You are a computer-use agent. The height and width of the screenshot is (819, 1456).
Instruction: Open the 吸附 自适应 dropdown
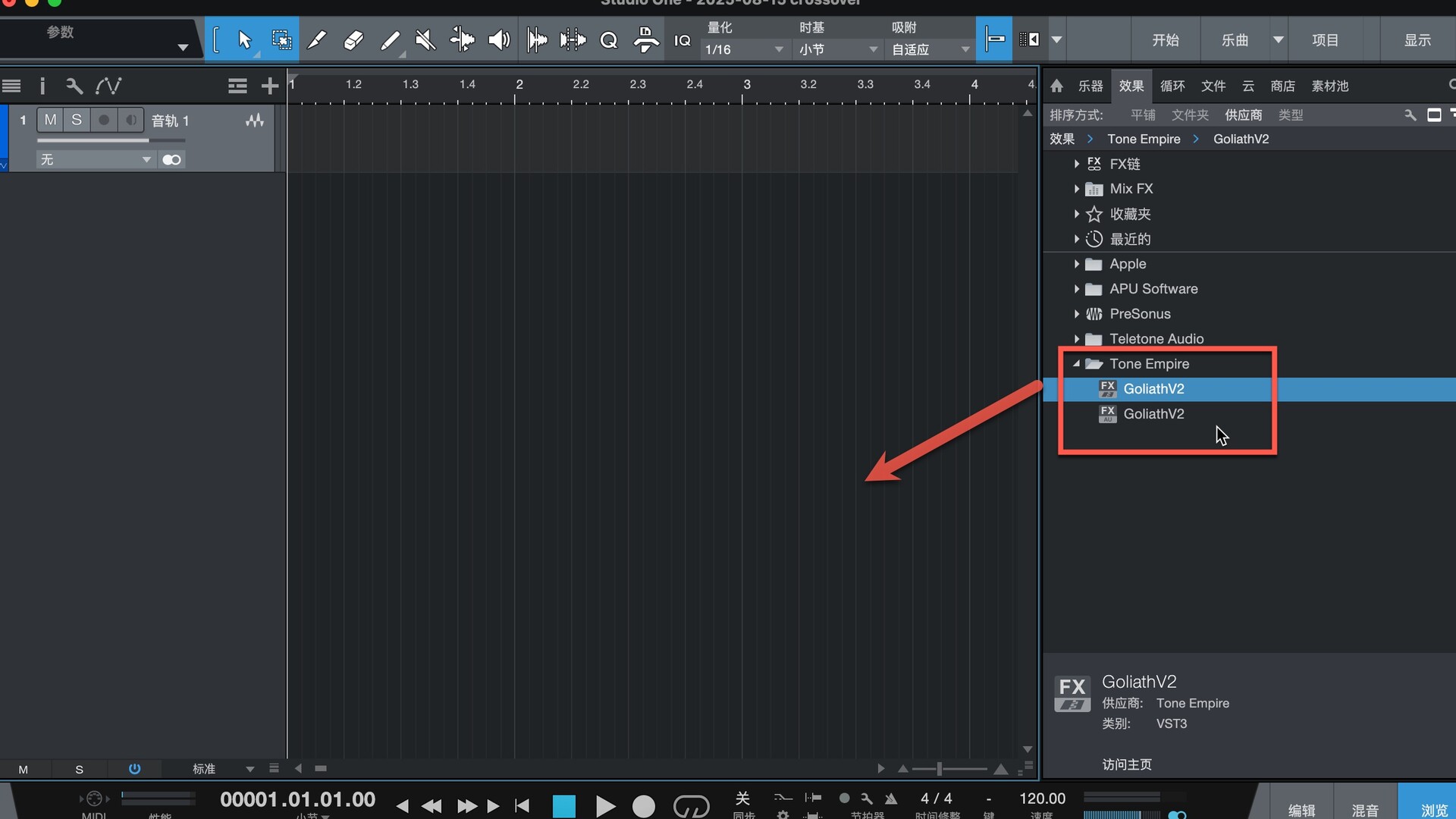pyautogui.click(x=930, y=49)
